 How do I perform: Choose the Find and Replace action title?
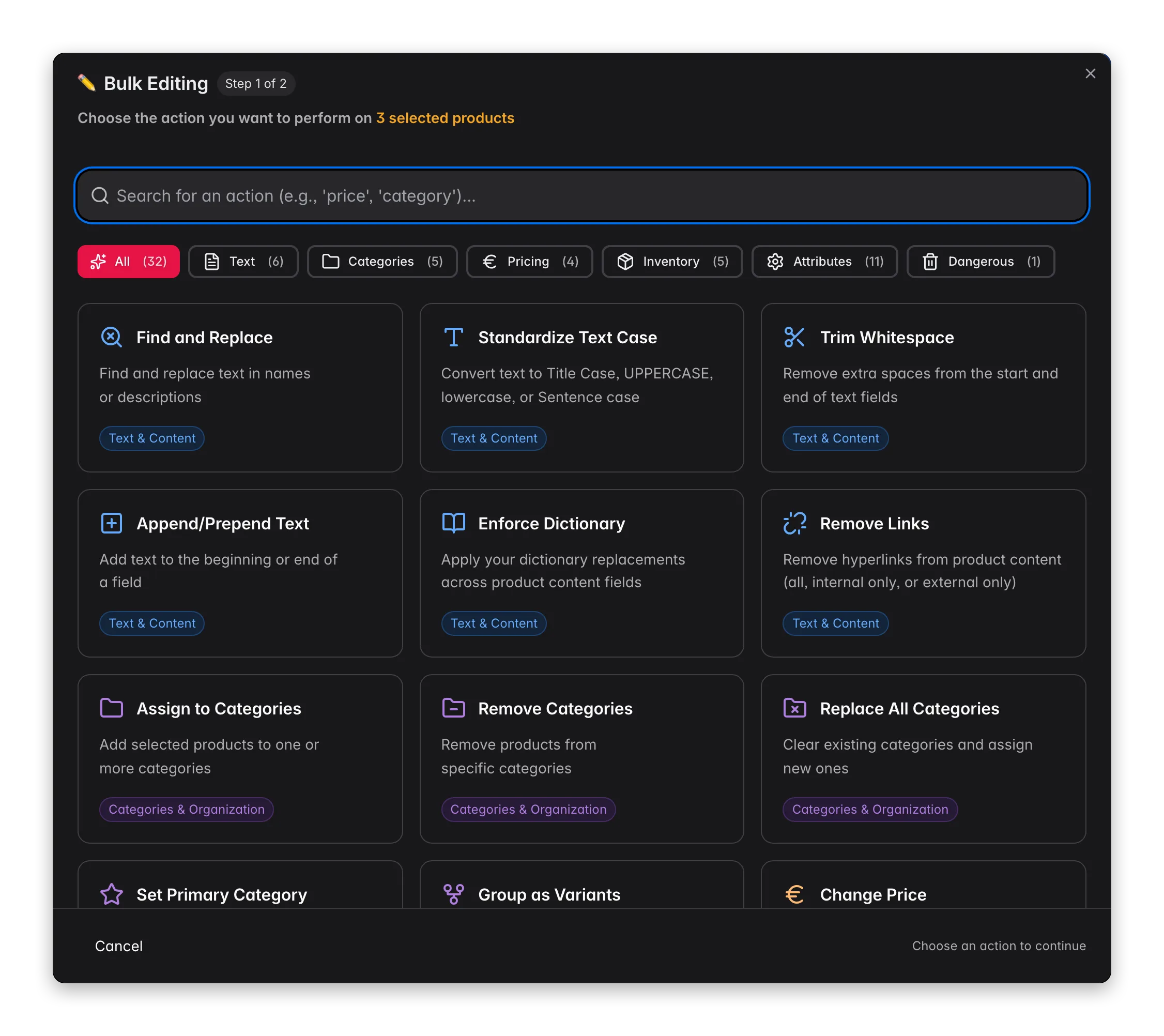point(205,337)
